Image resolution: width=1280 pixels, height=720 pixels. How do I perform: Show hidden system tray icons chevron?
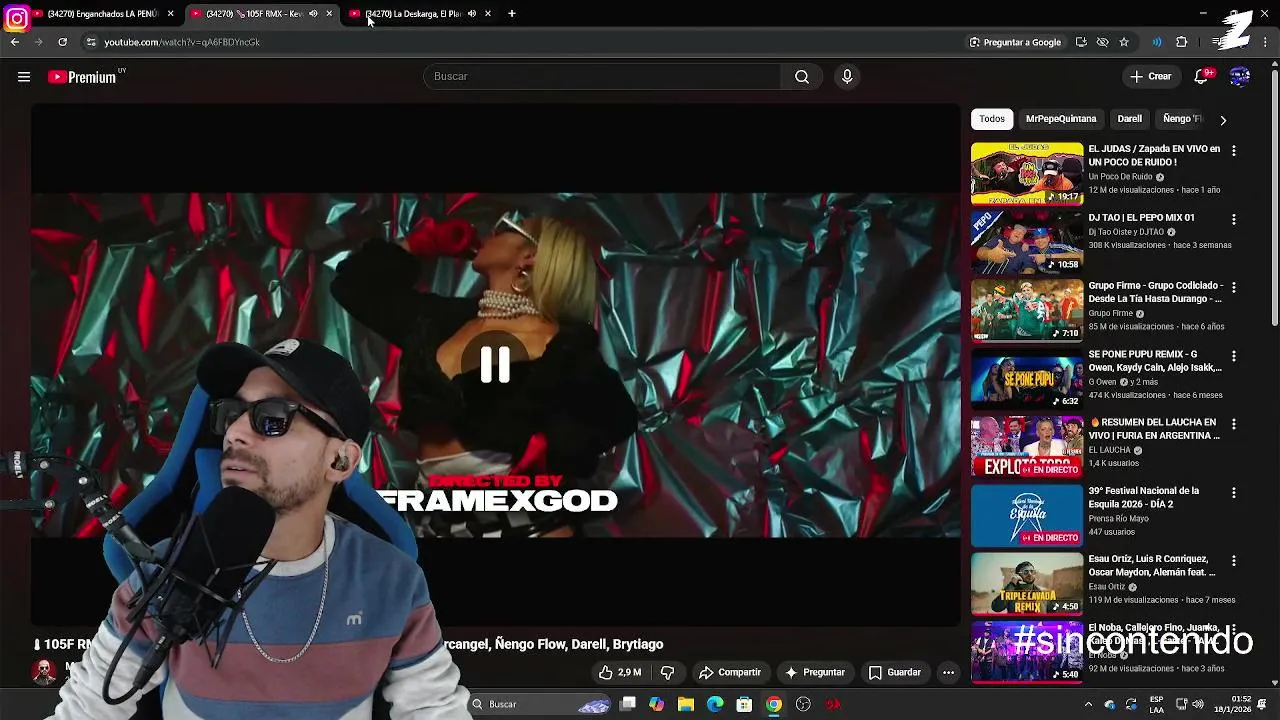click(x=1088, y=704)
